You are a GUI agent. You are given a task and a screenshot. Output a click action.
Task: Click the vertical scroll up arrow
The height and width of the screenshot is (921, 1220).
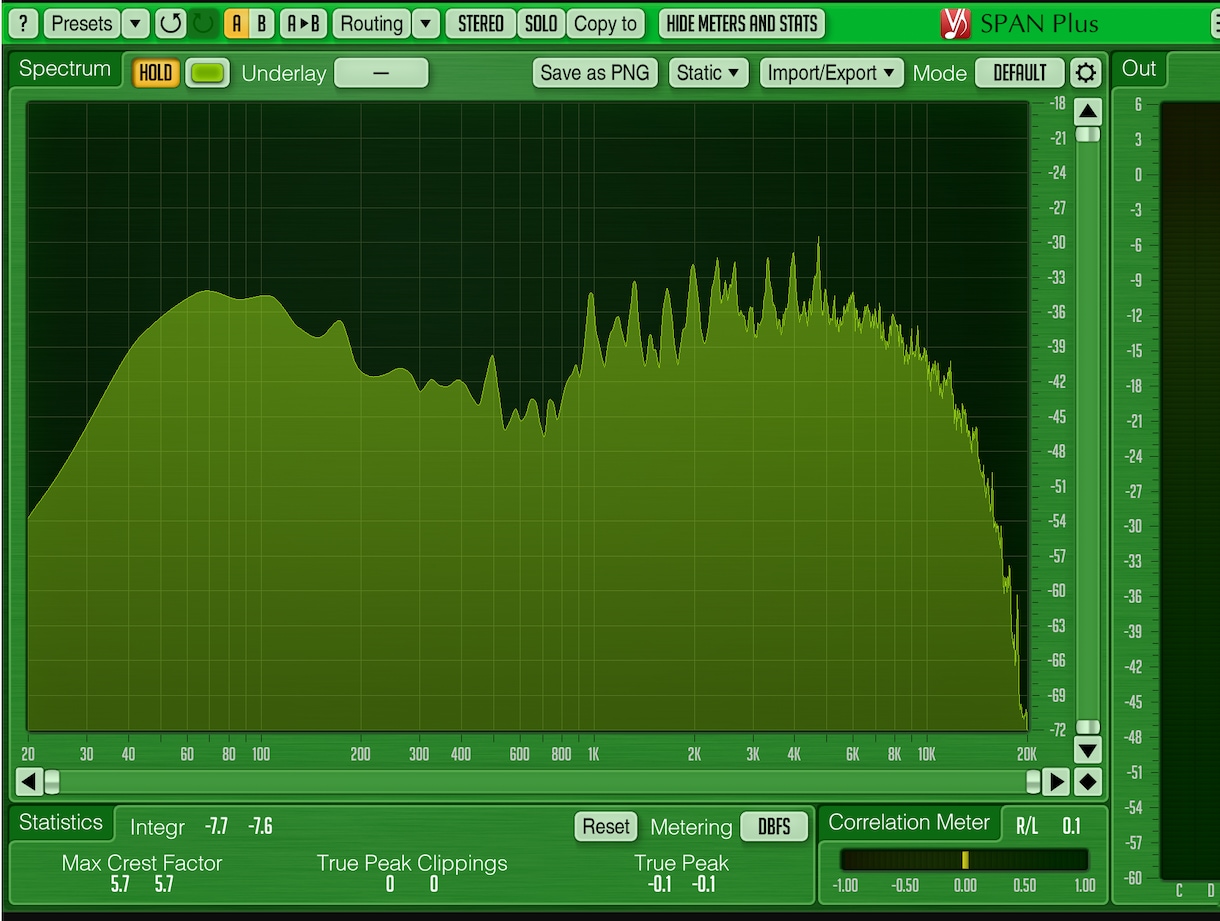(1087, 110)
